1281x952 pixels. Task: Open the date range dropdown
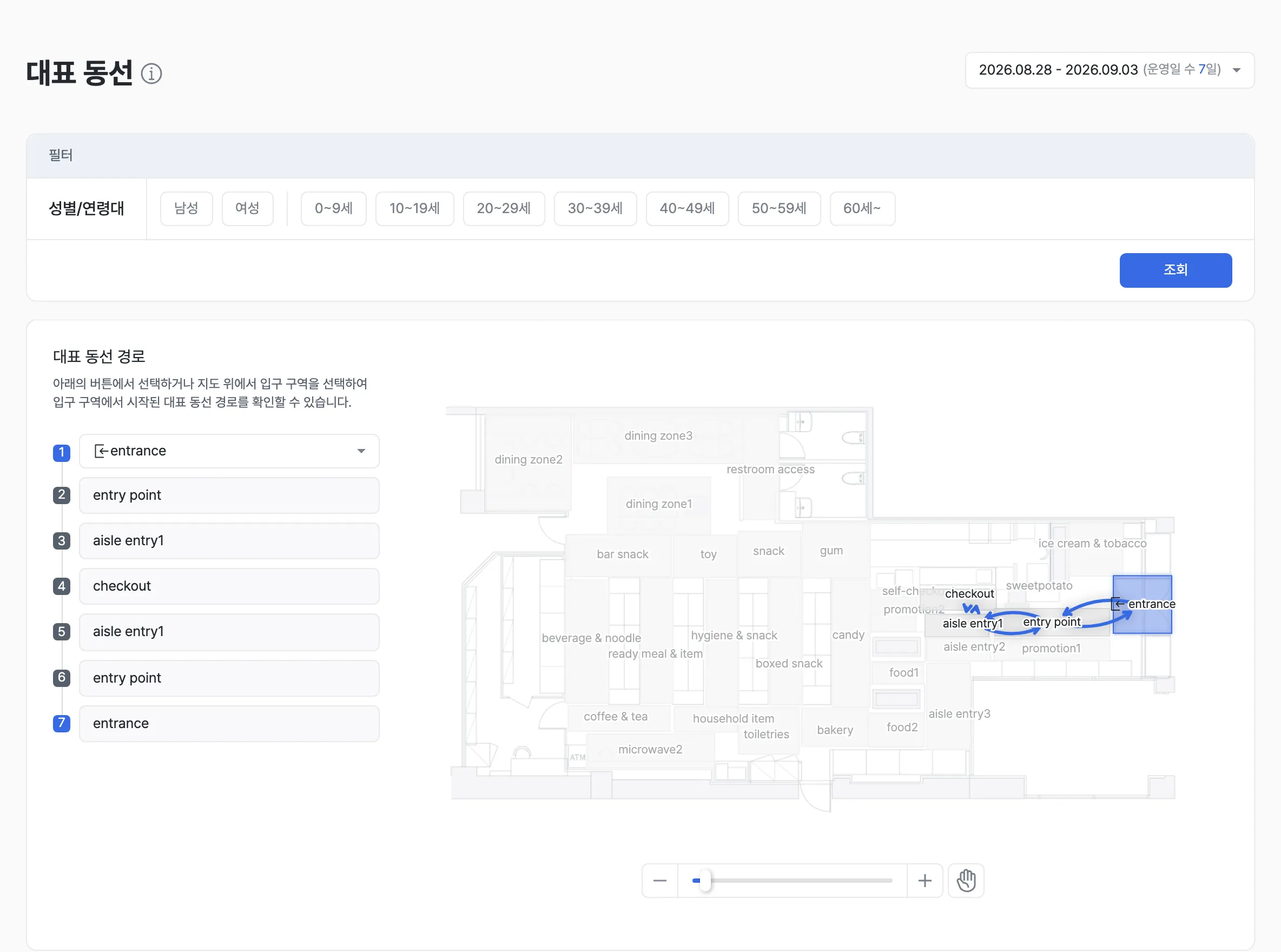tap(1110, 70)
